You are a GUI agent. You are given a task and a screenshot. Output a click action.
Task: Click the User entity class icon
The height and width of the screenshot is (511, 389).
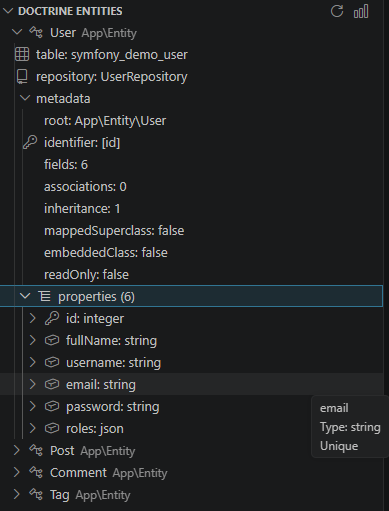(x=36, y=32)
